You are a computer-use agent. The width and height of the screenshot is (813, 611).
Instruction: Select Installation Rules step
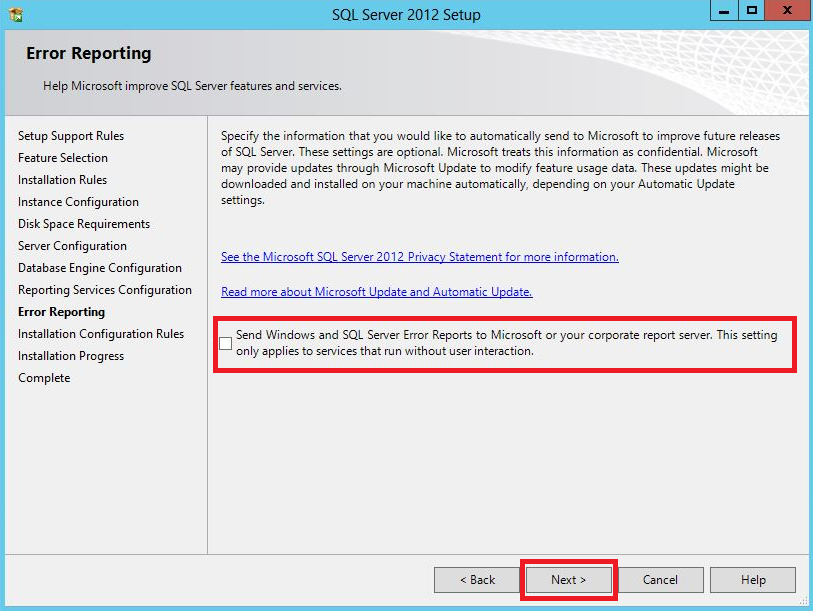click(x=62, y=179)
